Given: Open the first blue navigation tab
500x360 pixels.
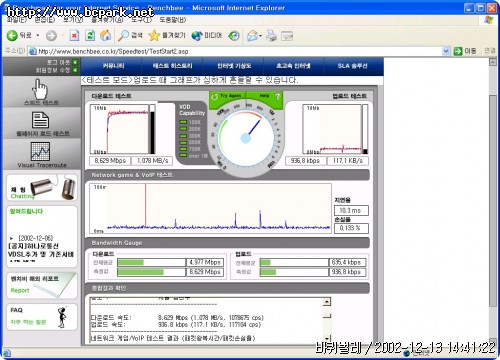Looking at the screenshot, I should pyautogui.click(x=113, y=66).
